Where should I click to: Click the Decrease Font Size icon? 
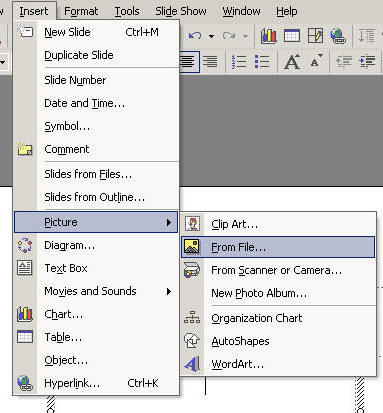316,61
